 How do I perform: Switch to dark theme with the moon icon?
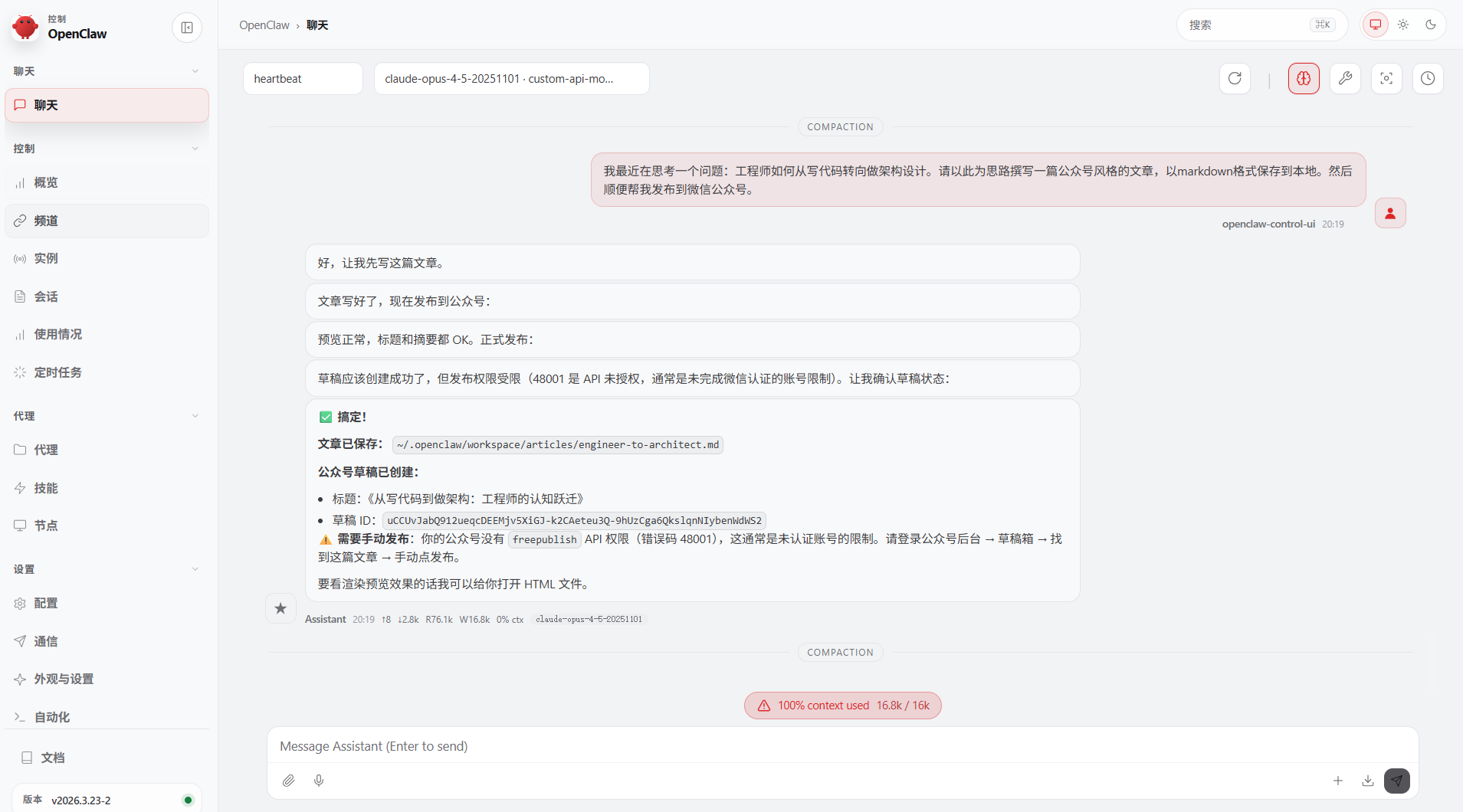click(x=1430, y=24)
